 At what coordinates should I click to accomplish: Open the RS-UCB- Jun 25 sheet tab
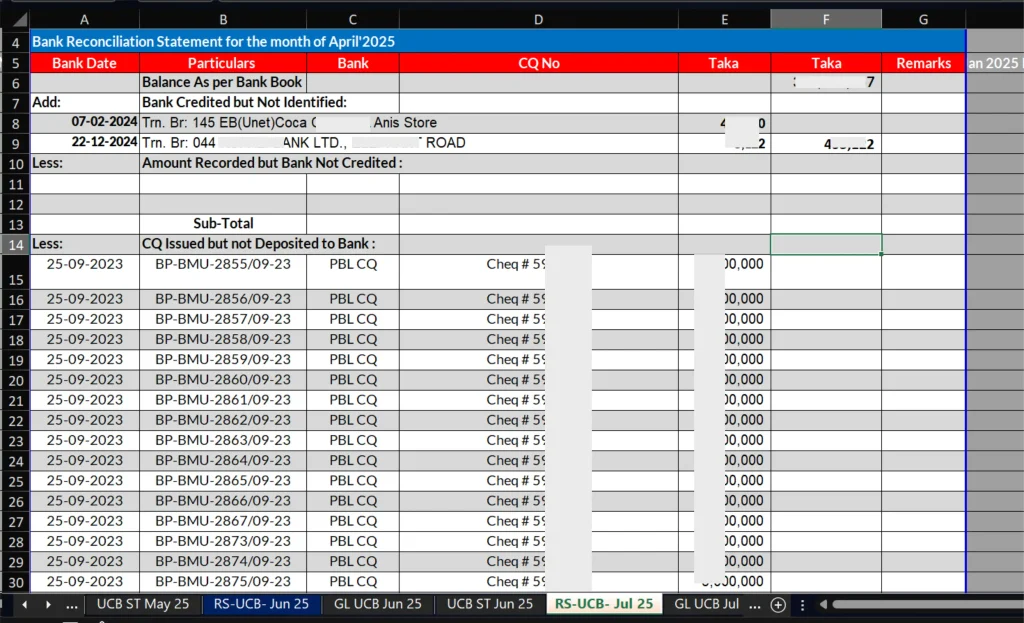pyautogui.click(x=262, y=604)
